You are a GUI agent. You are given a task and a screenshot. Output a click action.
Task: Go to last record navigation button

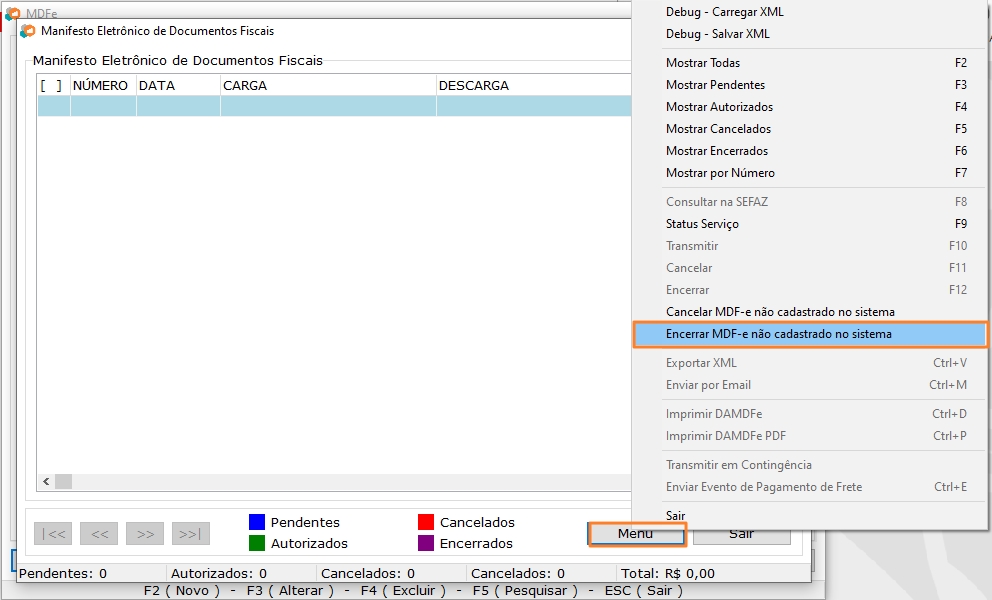pyautogui.click(x=191, y=534)
